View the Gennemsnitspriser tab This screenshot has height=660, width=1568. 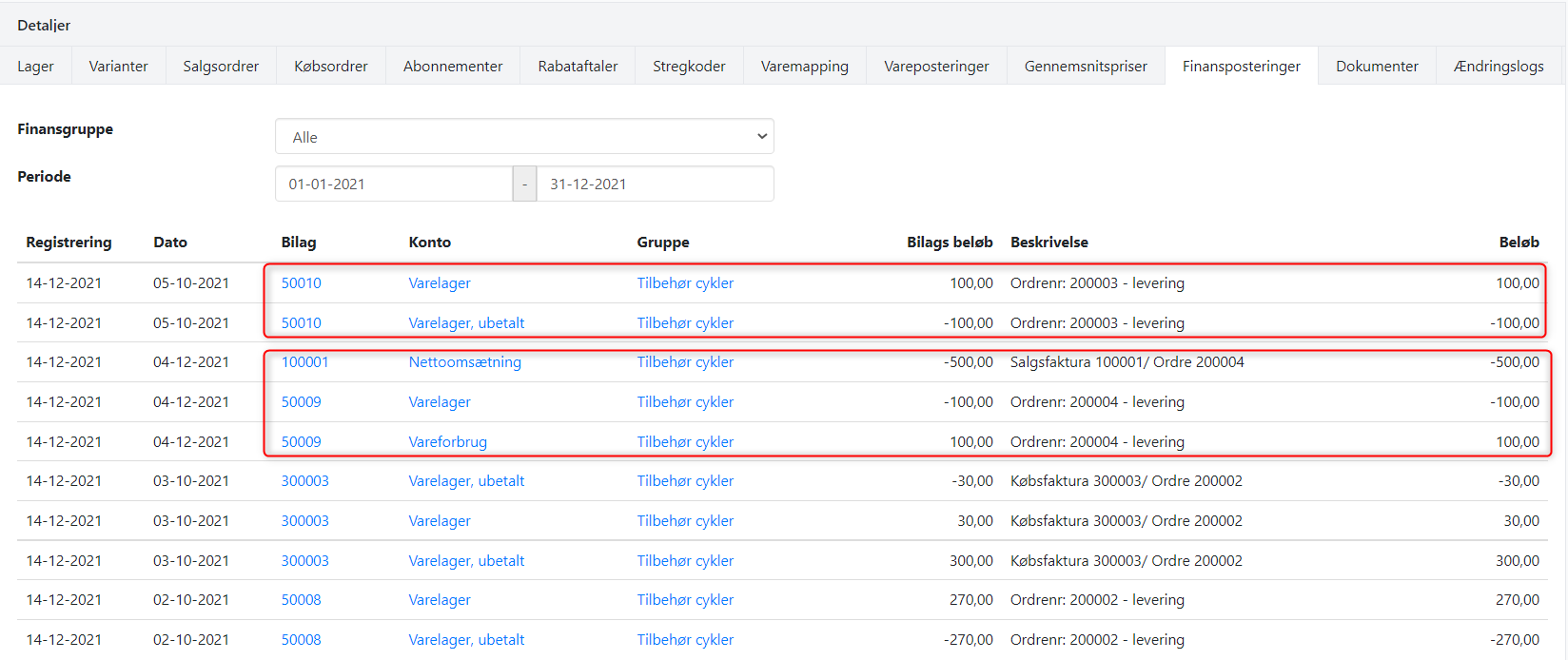[1086, 67]
